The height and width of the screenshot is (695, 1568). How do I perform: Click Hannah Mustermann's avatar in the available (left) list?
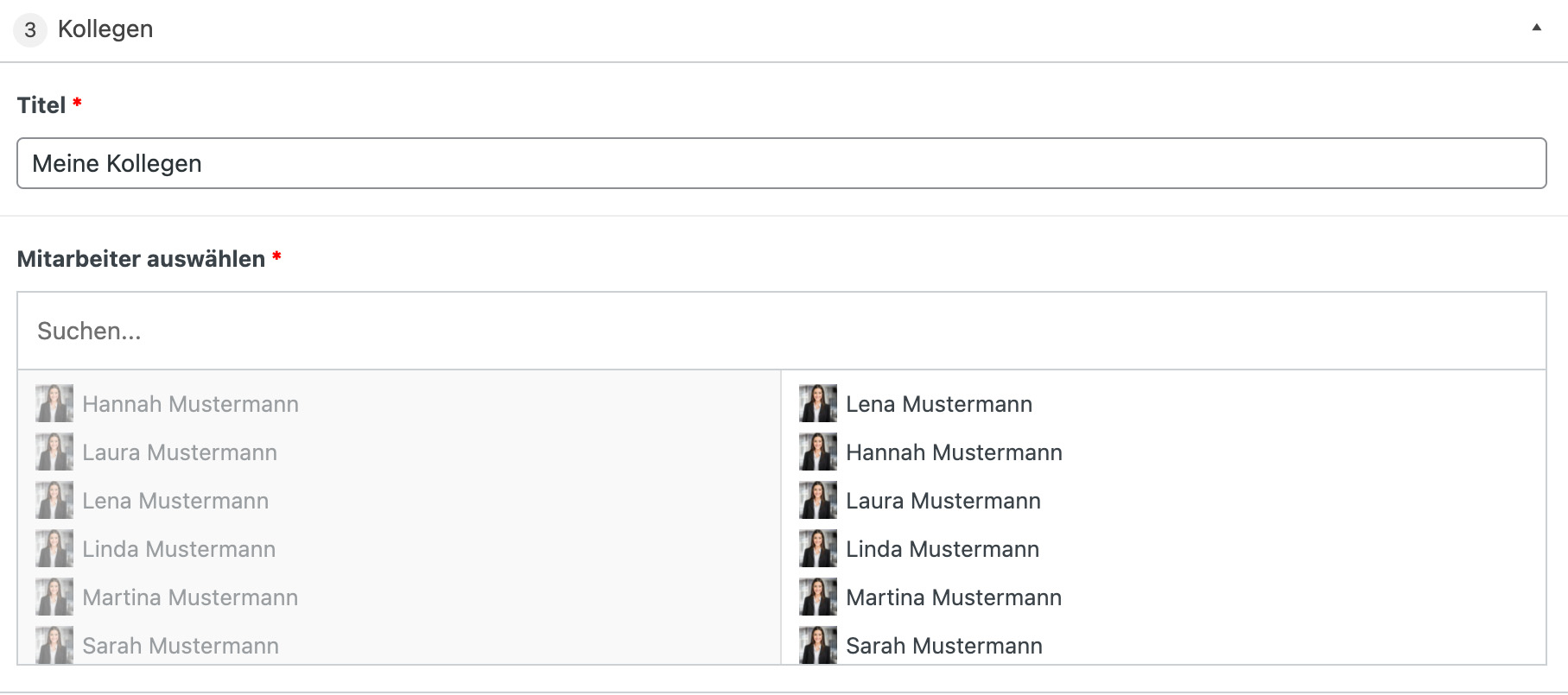pos(54,403)
